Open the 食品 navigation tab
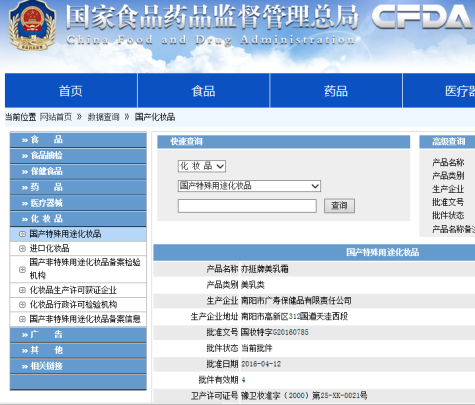Image resolution: width=475 pixels, height=405 pixels. (x=203, y=91)
